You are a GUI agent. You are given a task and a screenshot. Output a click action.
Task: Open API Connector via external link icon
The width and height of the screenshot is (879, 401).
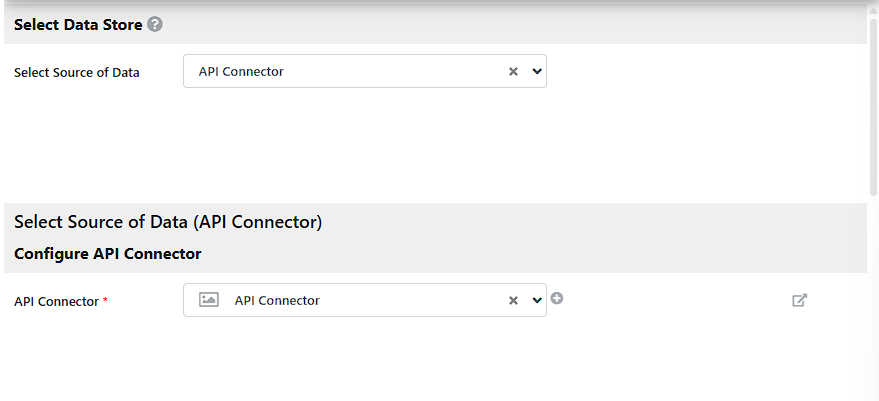pyautogui.click(x=800, y=300)
